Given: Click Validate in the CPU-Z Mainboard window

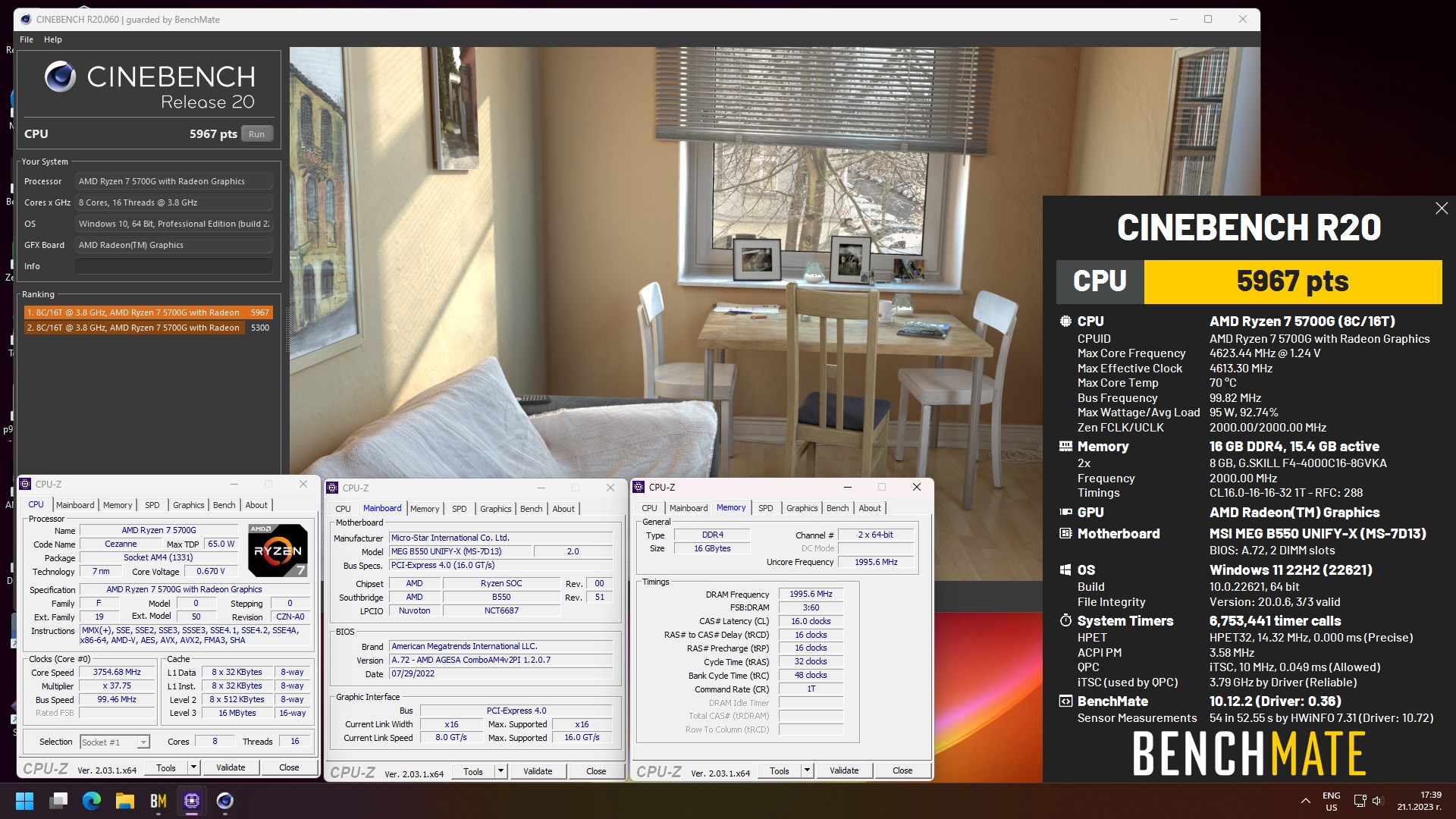Looking at the screenshot, I should (x=538, y=771).
